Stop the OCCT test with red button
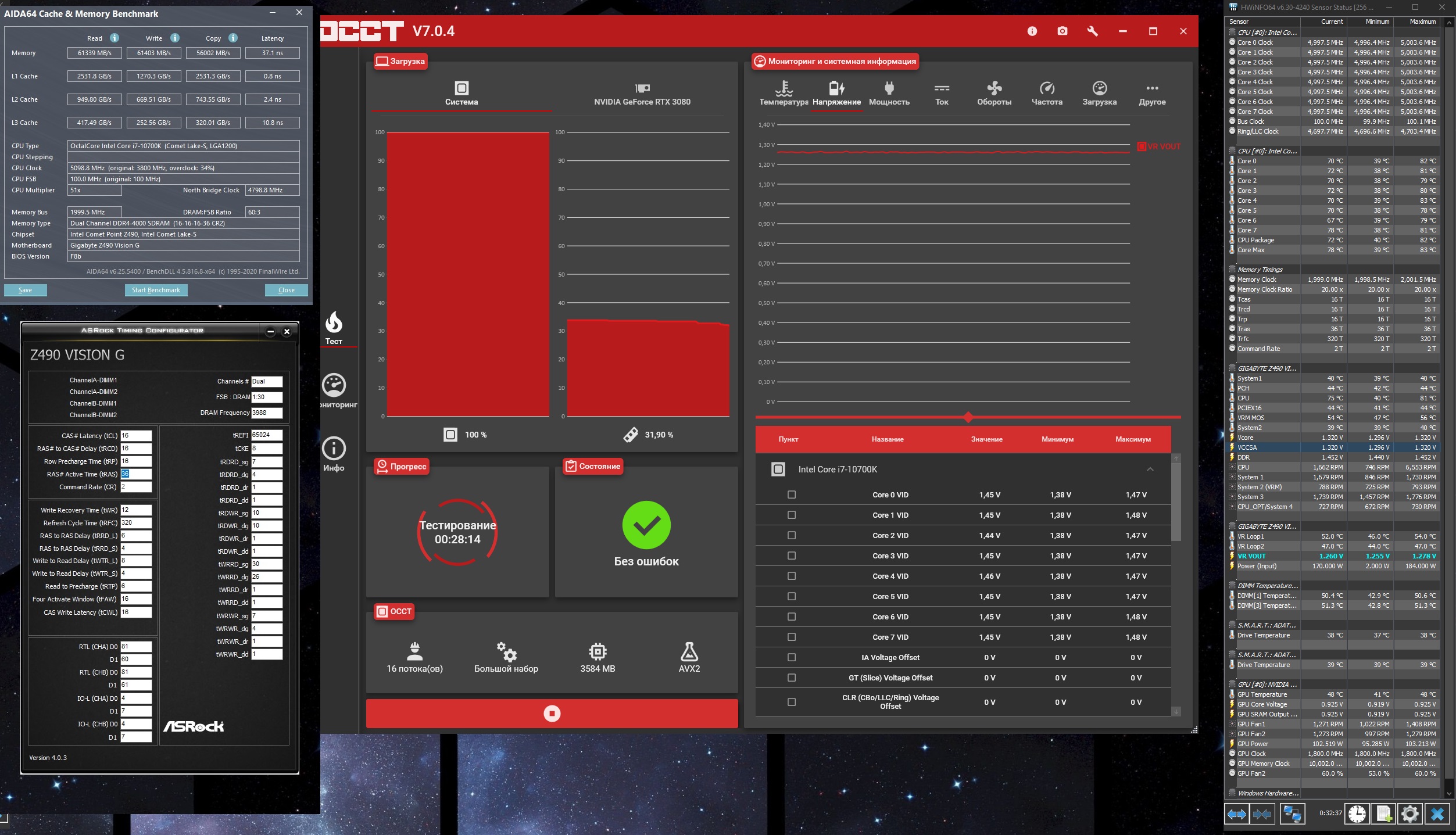 [x=552, y=713]
